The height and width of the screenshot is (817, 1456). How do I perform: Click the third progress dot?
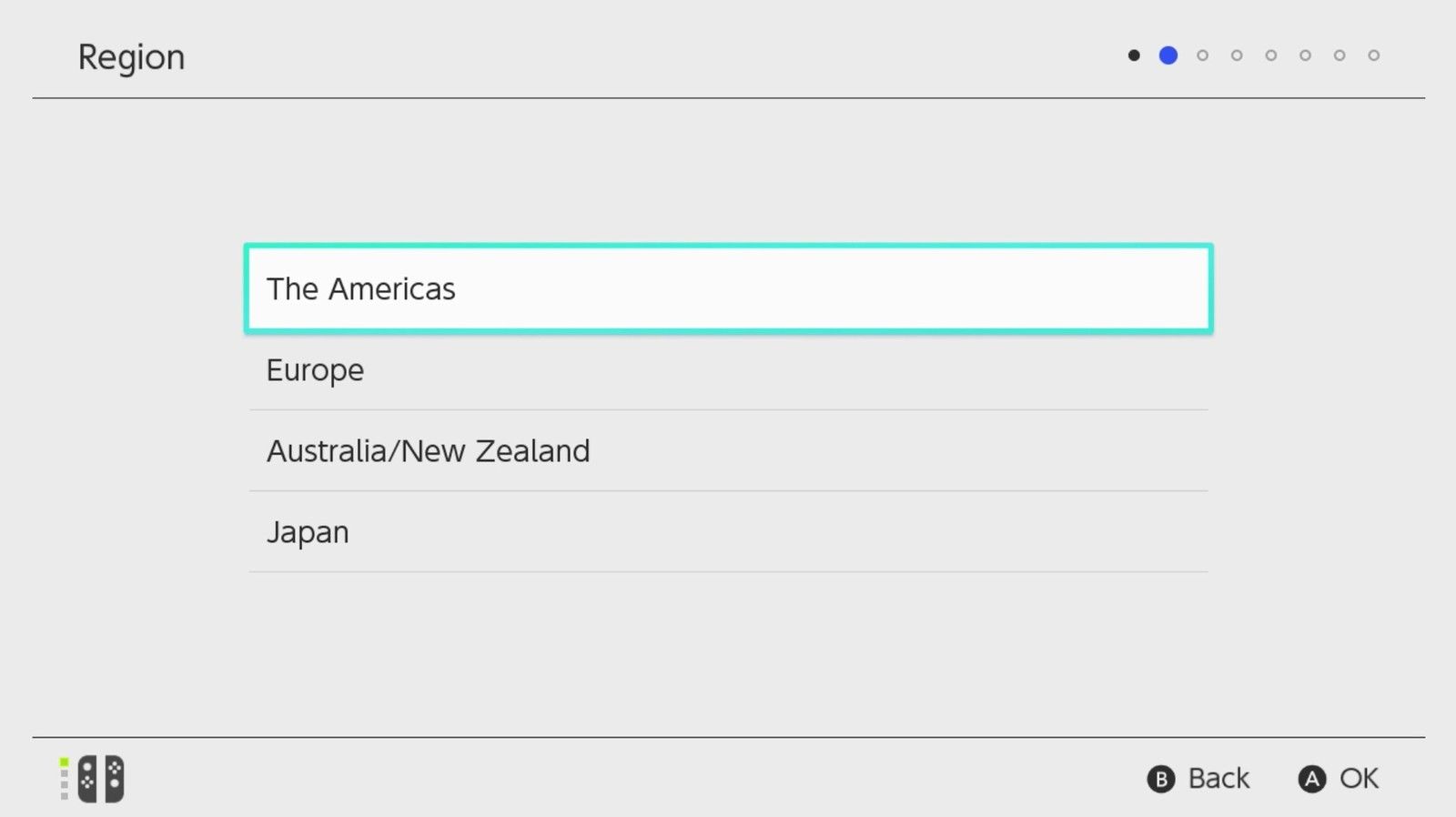pos(1202,55)
